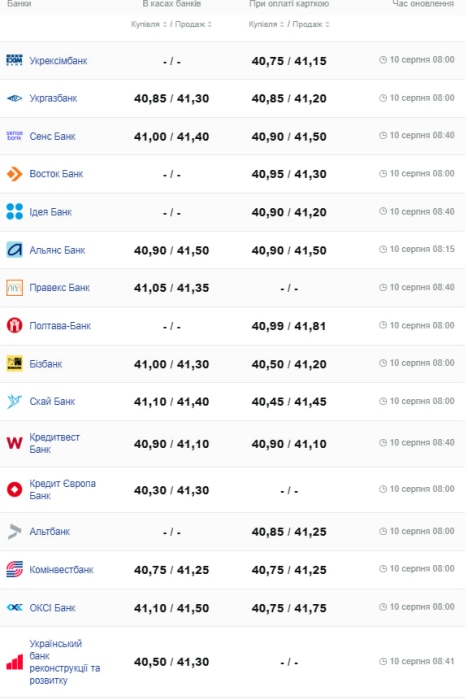The image size is (468, 700).
Task: Click the Укргазбанк logo icon
Action: pyautogui.click(x=14, y=98)
